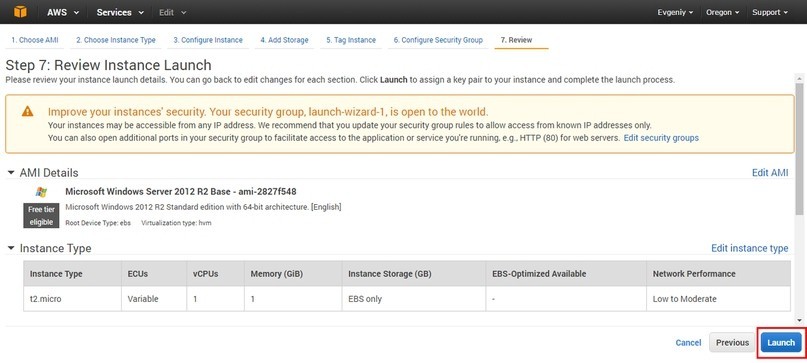Screen dimensions: 807x363
Task: Open the Oregon region dropdown
Action: pyautogui.click(x=723, y=12)
